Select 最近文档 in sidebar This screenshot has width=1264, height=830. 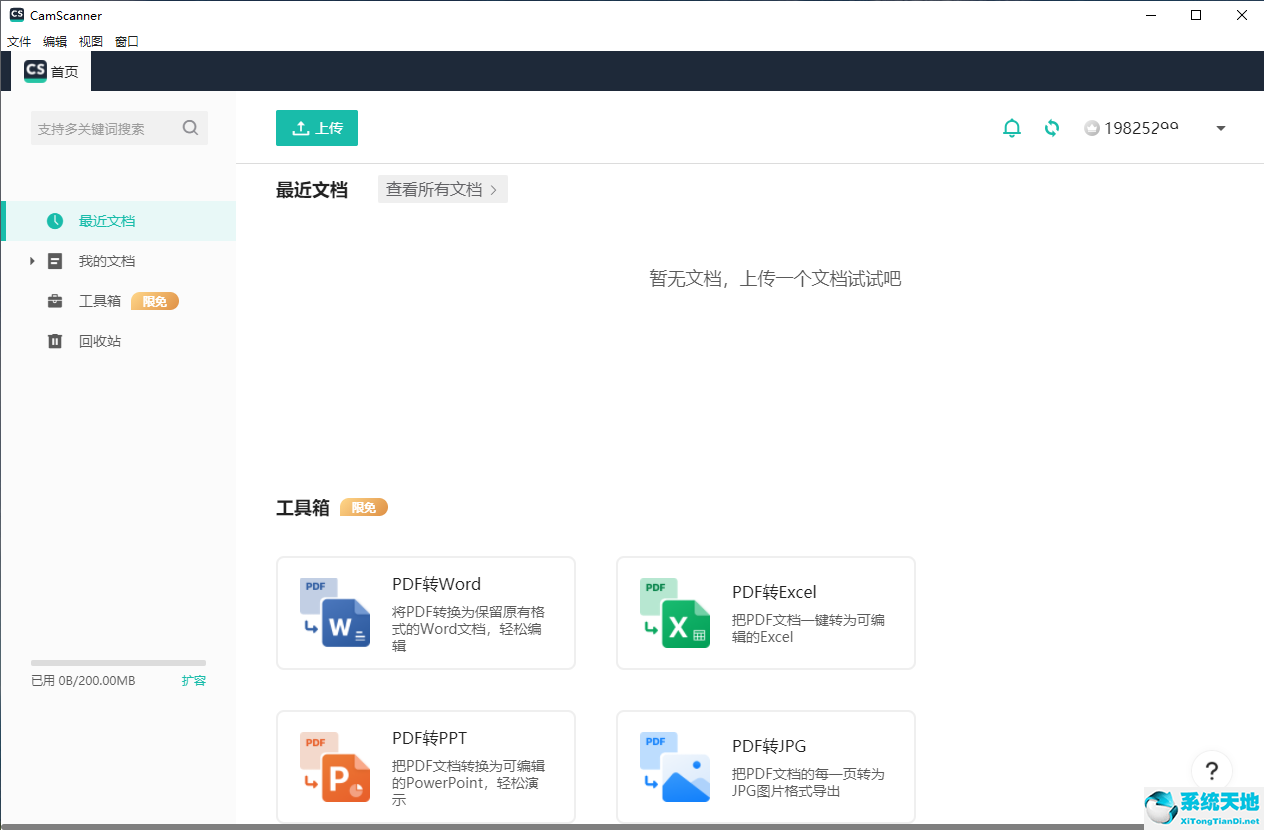(119, 221)
